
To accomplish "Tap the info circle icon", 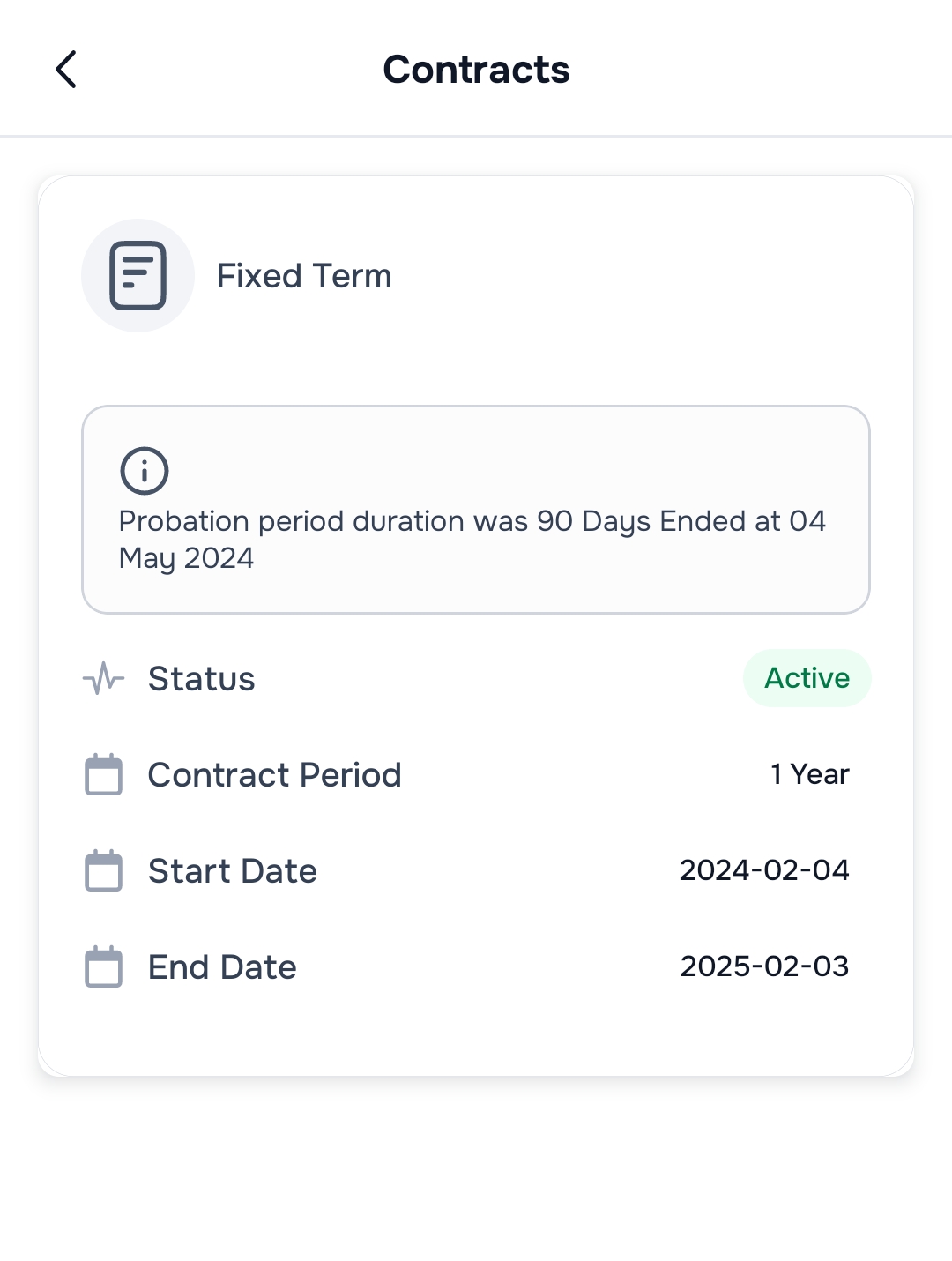I will coord(144,471).
